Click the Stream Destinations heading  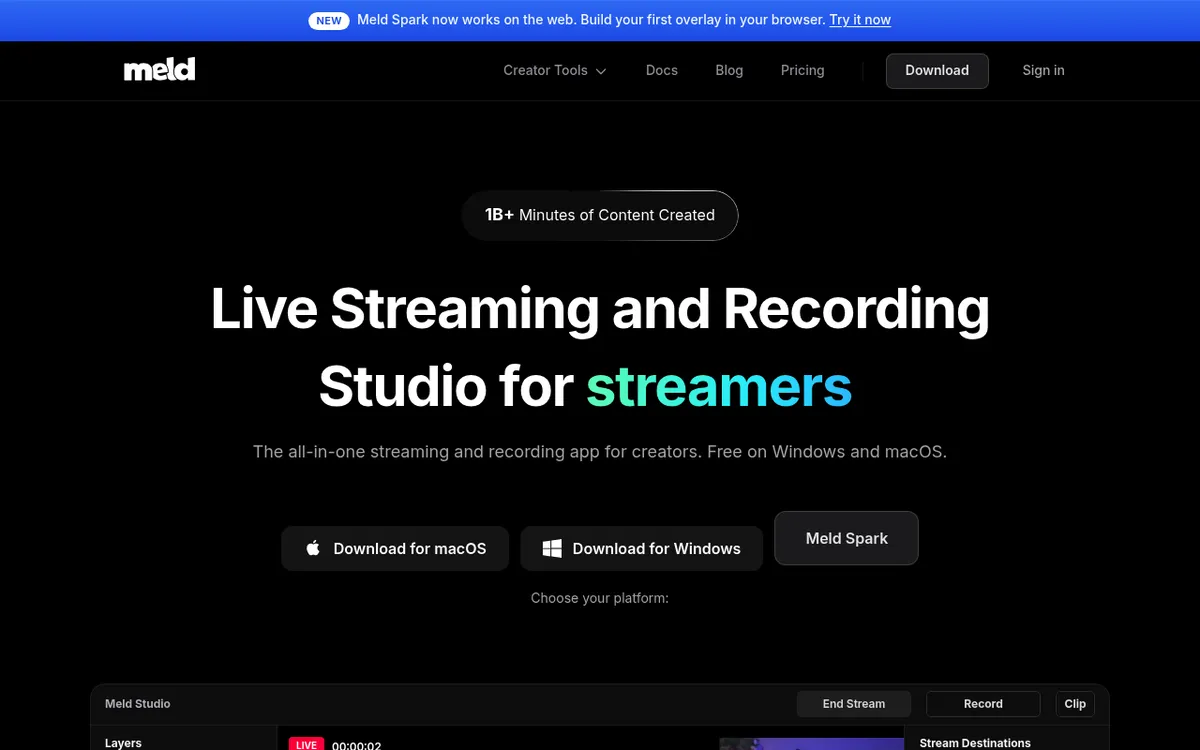point(975,743)
